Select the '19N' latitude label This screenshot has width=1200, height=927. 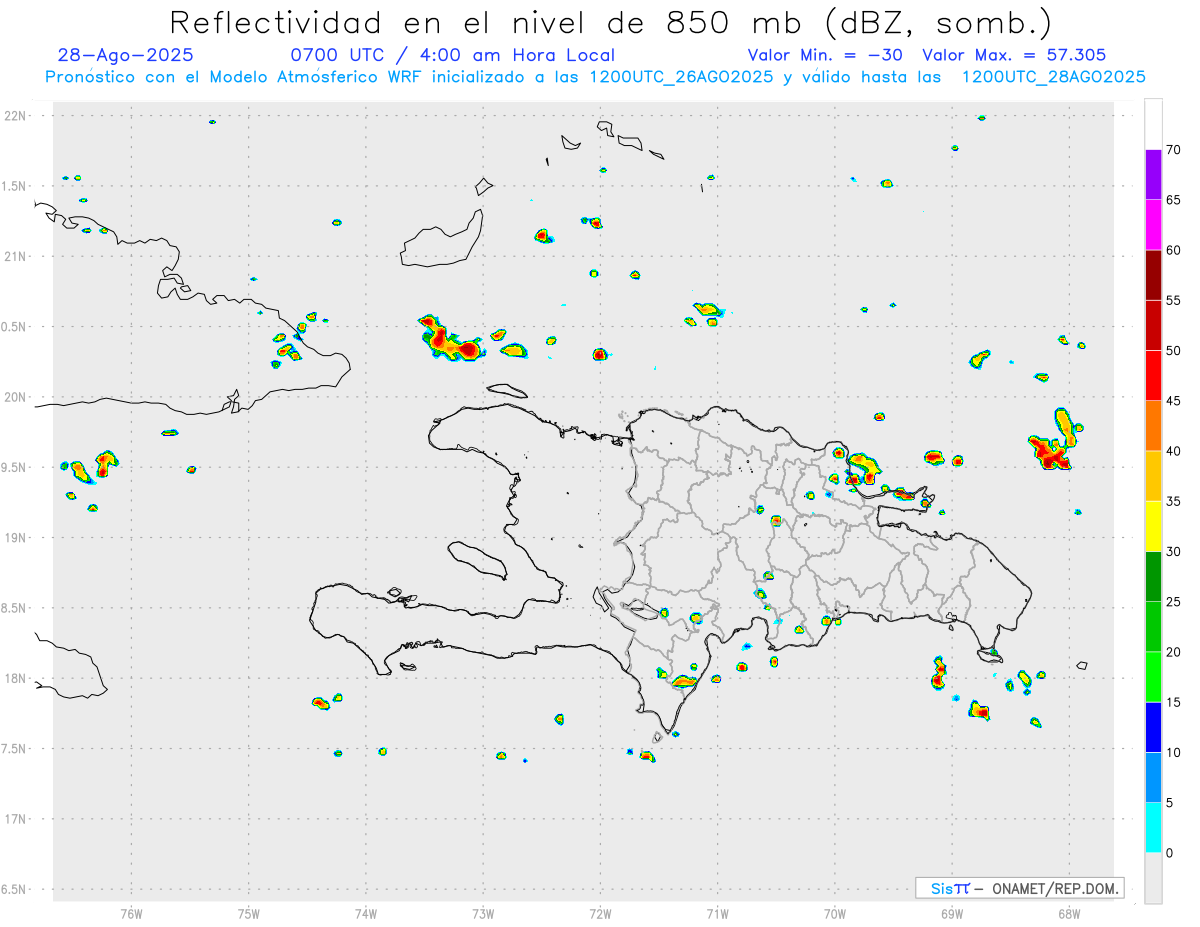pyautogui.click(x=15, y=538)
